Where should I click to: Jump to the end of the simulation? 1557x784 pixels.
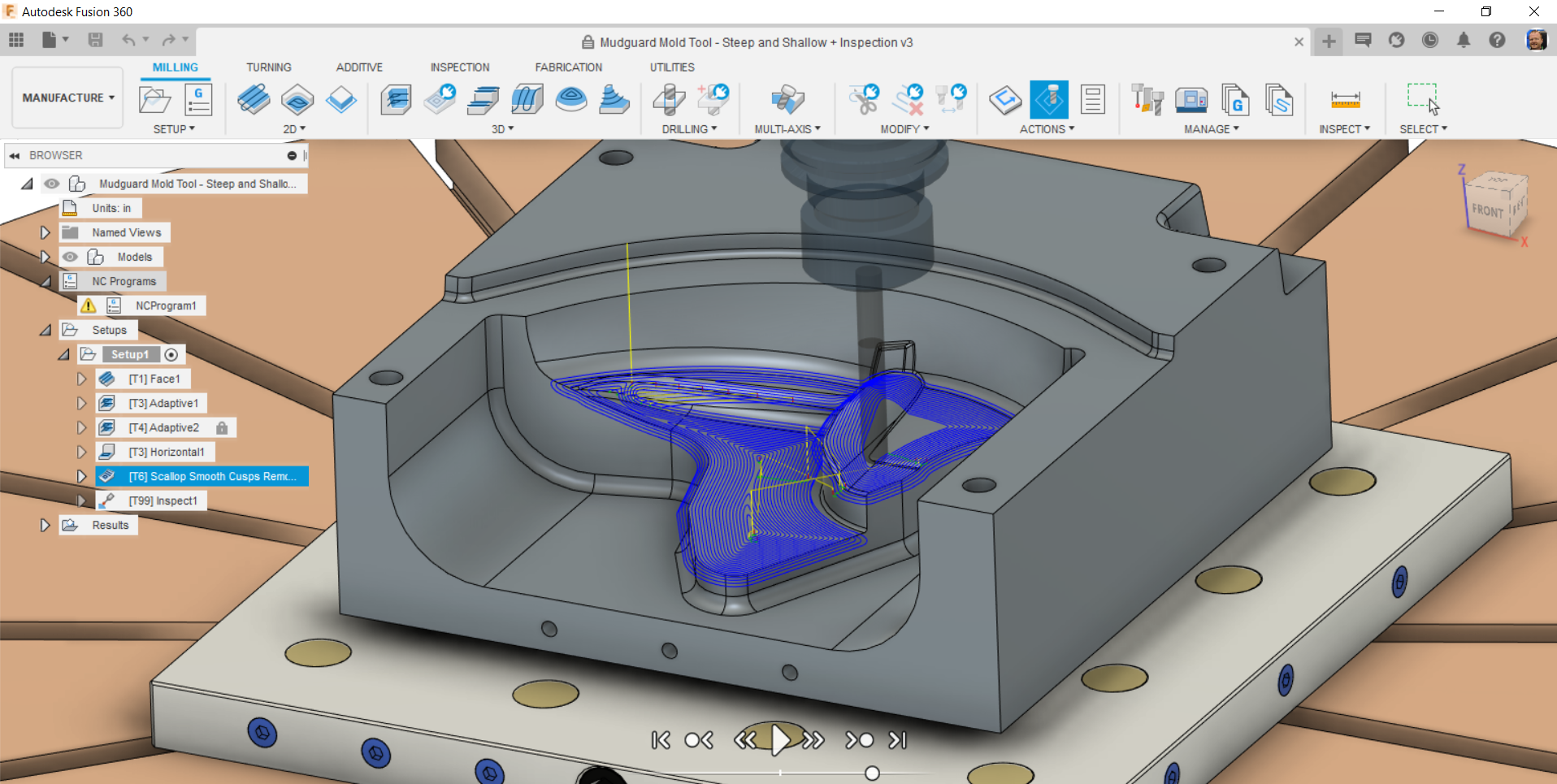[x=898, y=740]
